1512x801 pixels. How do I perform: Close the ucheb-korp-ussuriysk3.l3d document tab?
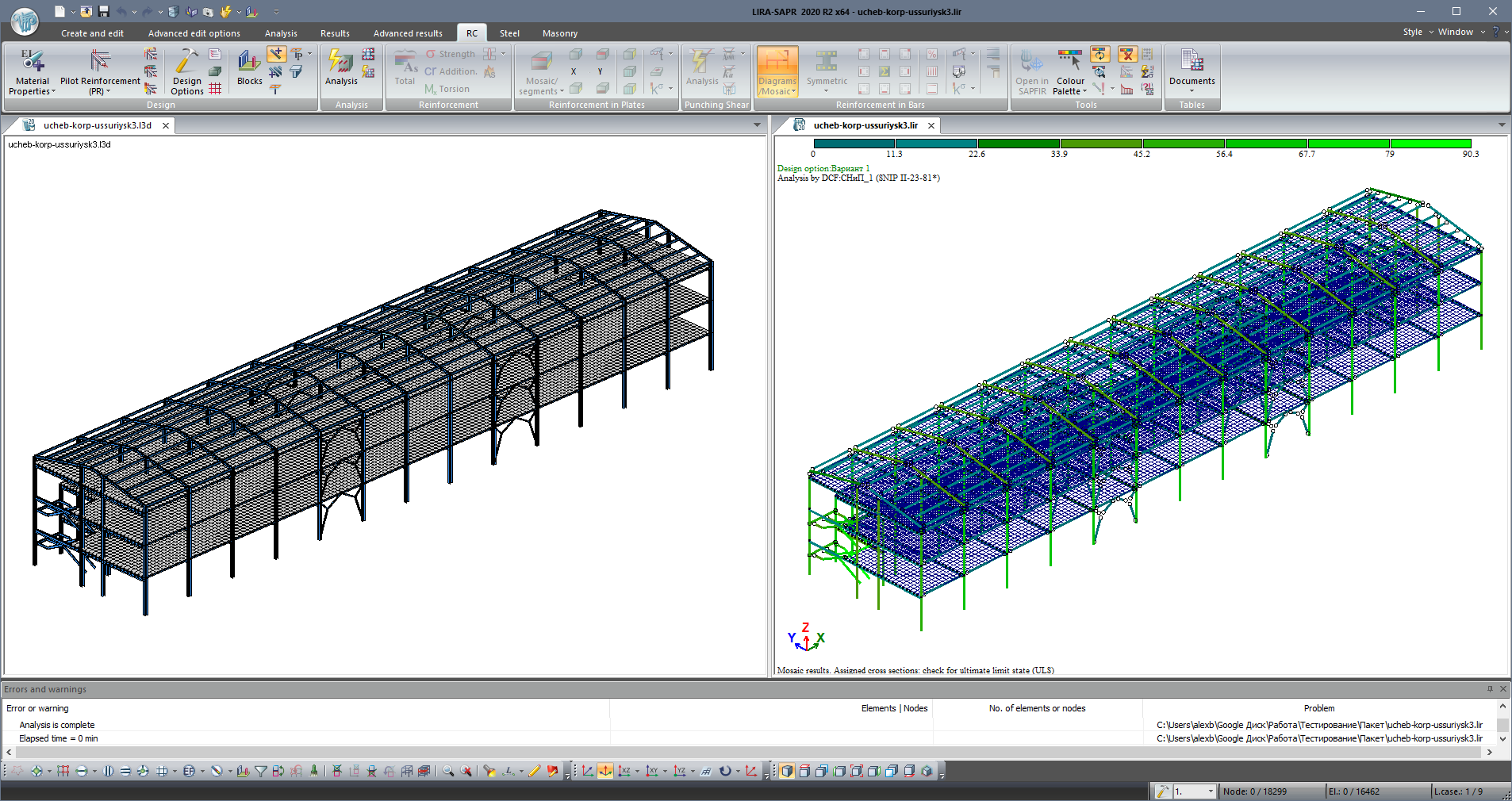point(166,125)
